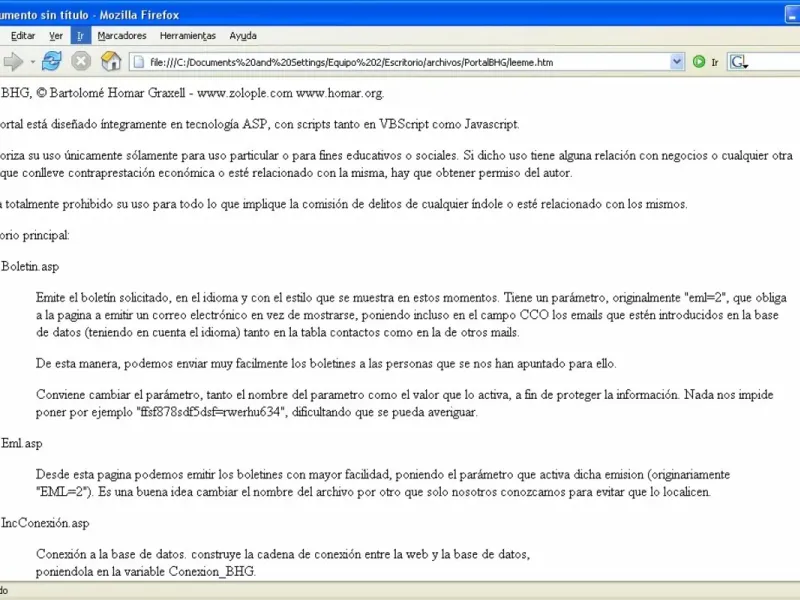Viewport: 800px width, 600px height.
Task: Open the Google search engine selector
Action: tap(738, 62)
